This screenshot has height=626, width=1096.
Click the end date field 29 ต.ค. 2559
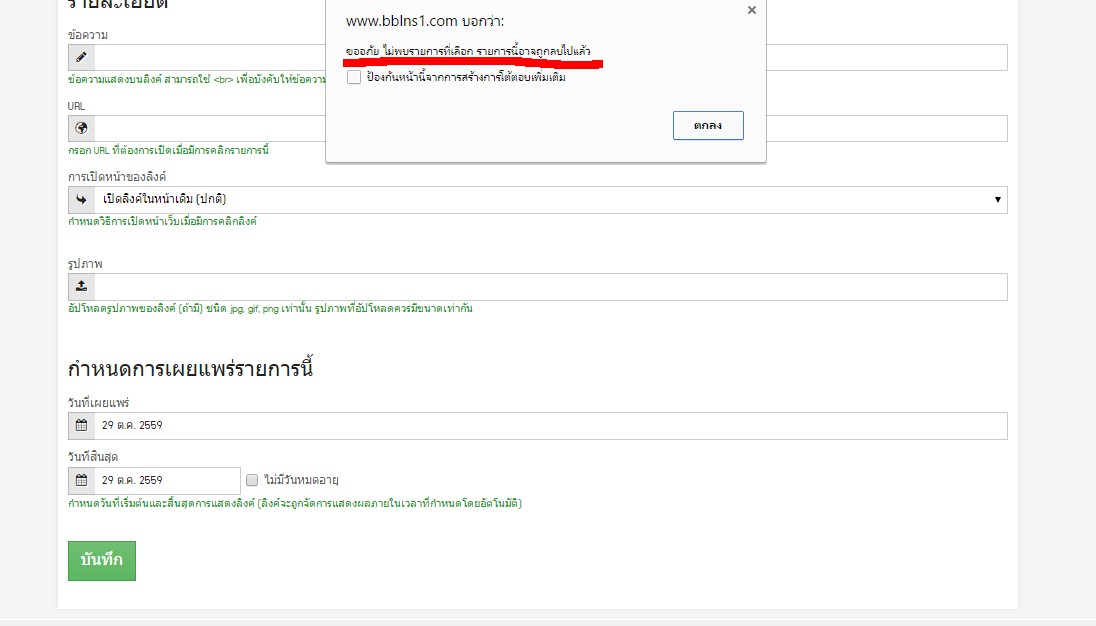[168, 481]
